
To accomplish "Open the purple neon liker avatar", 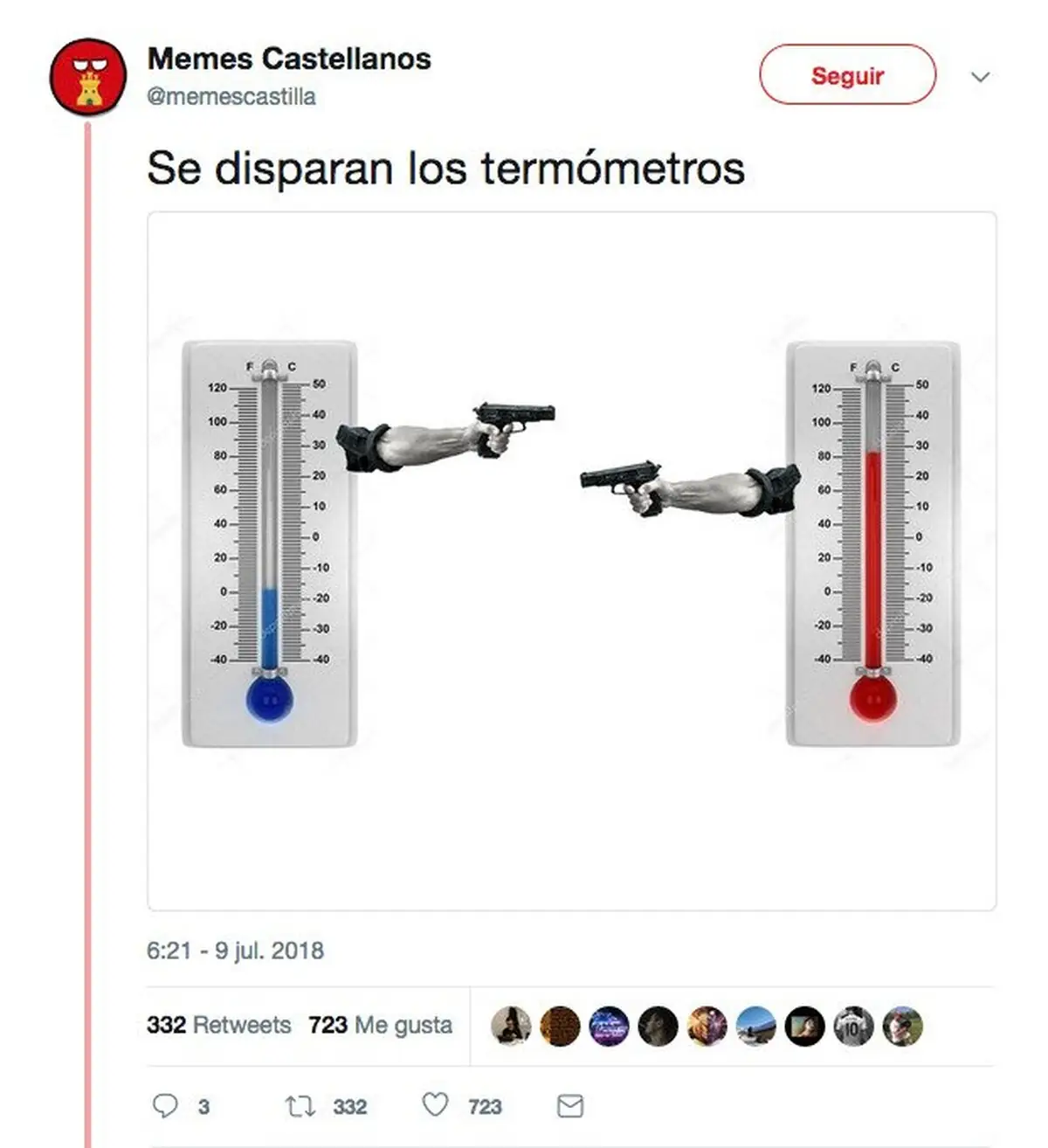I will (x=609, y=1026).
